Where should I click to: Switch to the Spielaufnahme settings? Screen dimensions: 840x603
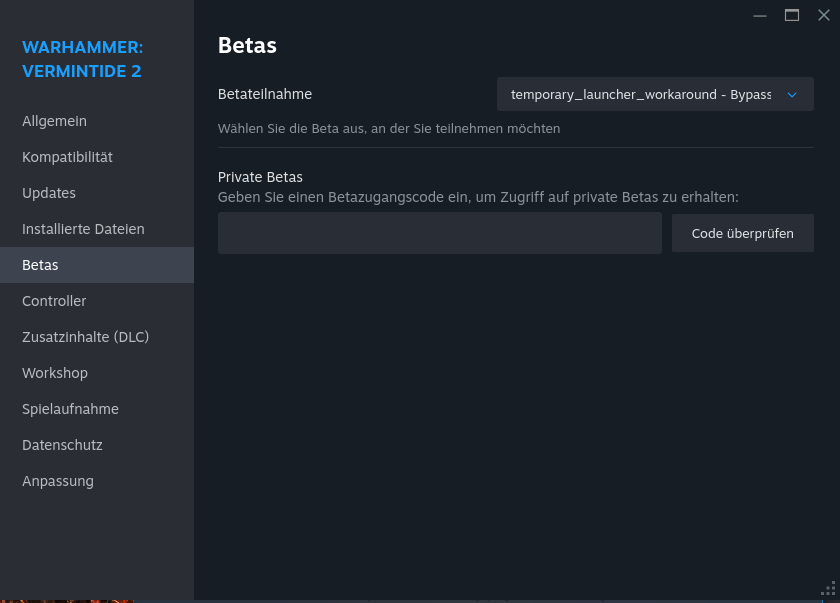click(x=70, y=409)
